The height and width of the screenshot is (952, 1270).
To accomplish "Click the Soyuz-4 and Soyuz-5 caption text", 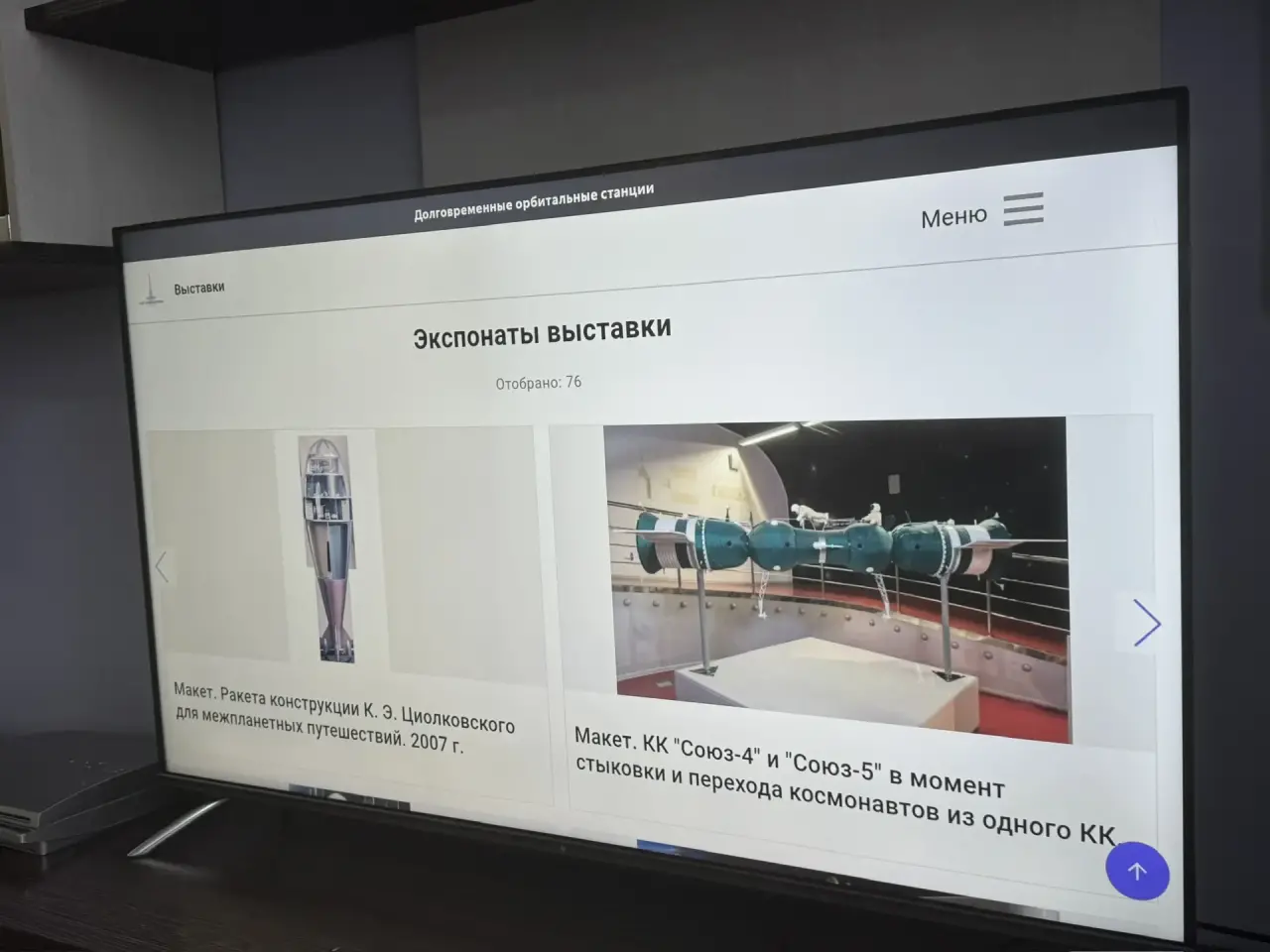I will 843,785.
